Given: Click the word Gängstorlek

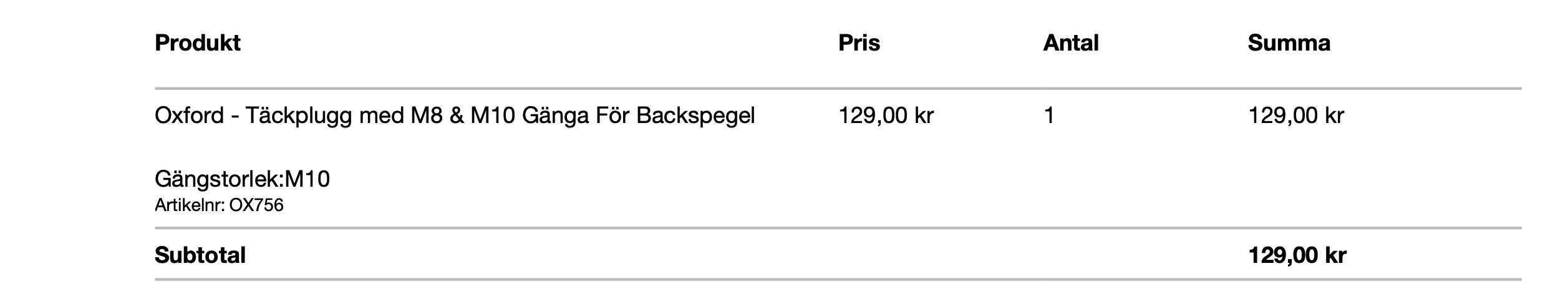Looking at the screenshot, I should tap(216, 180).
